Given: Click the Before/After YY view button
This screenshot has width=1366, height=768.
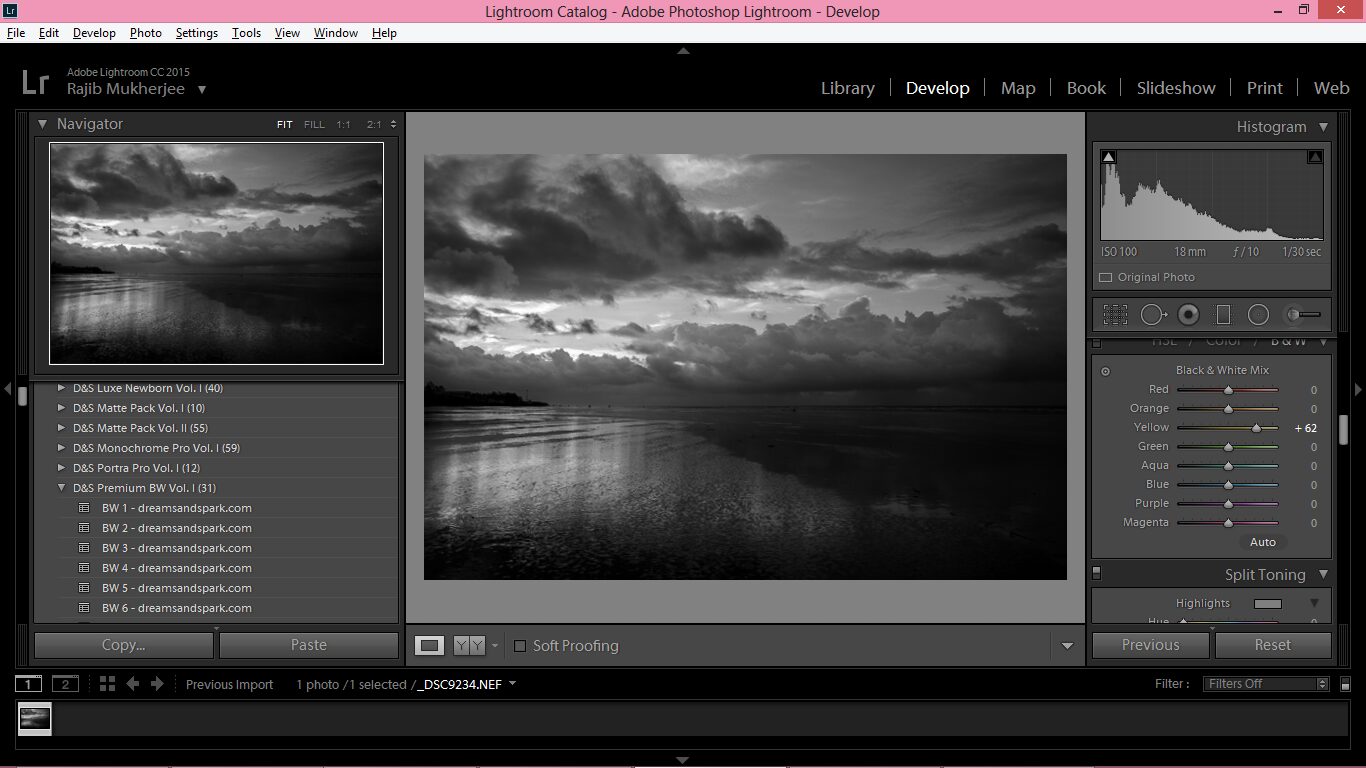Looking at the screenshot, I should (469, 646).
